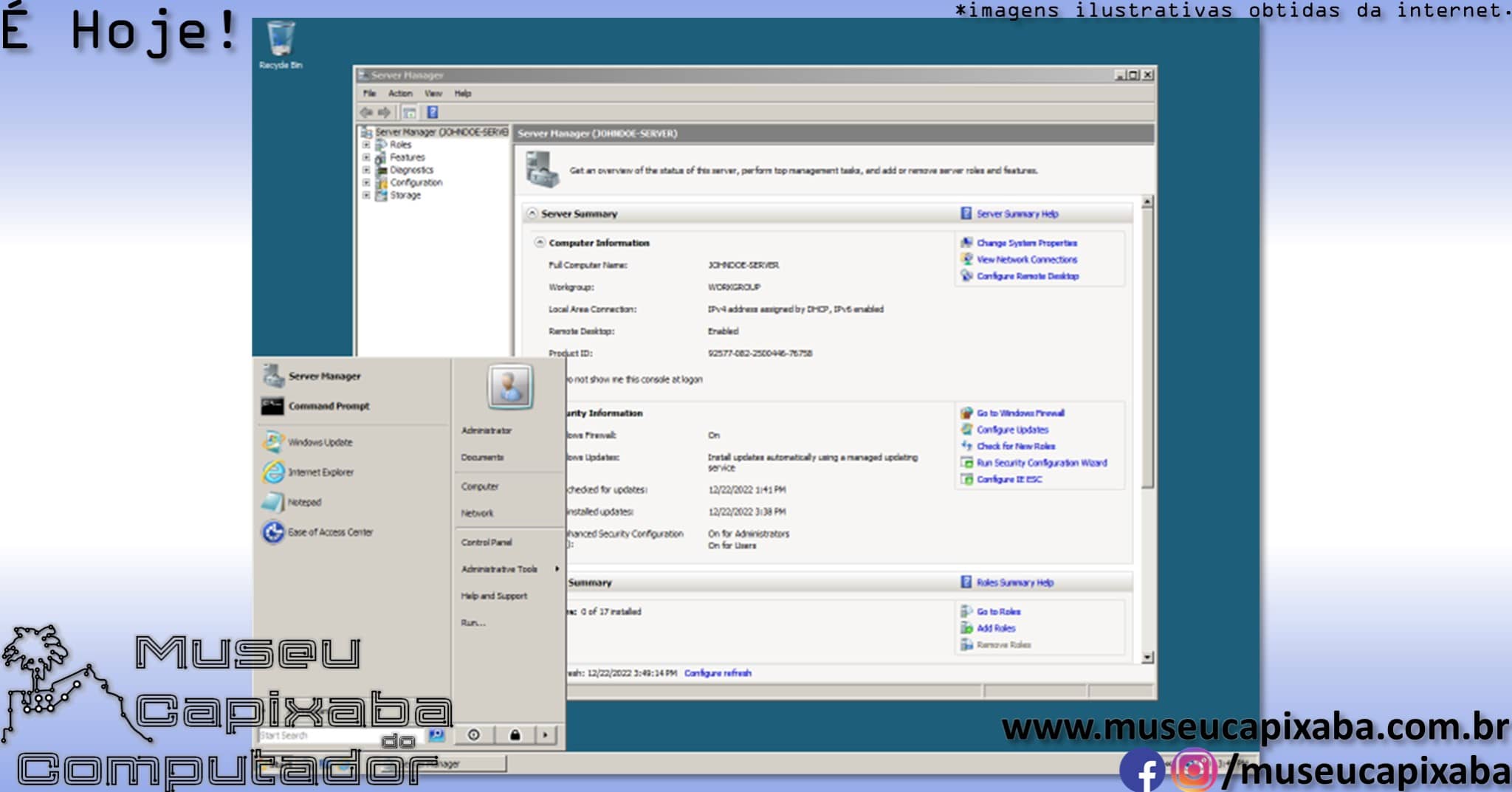Expand the Roles tree node
Viewport: 1512px width, 792px height.
[x=366, y=145]
